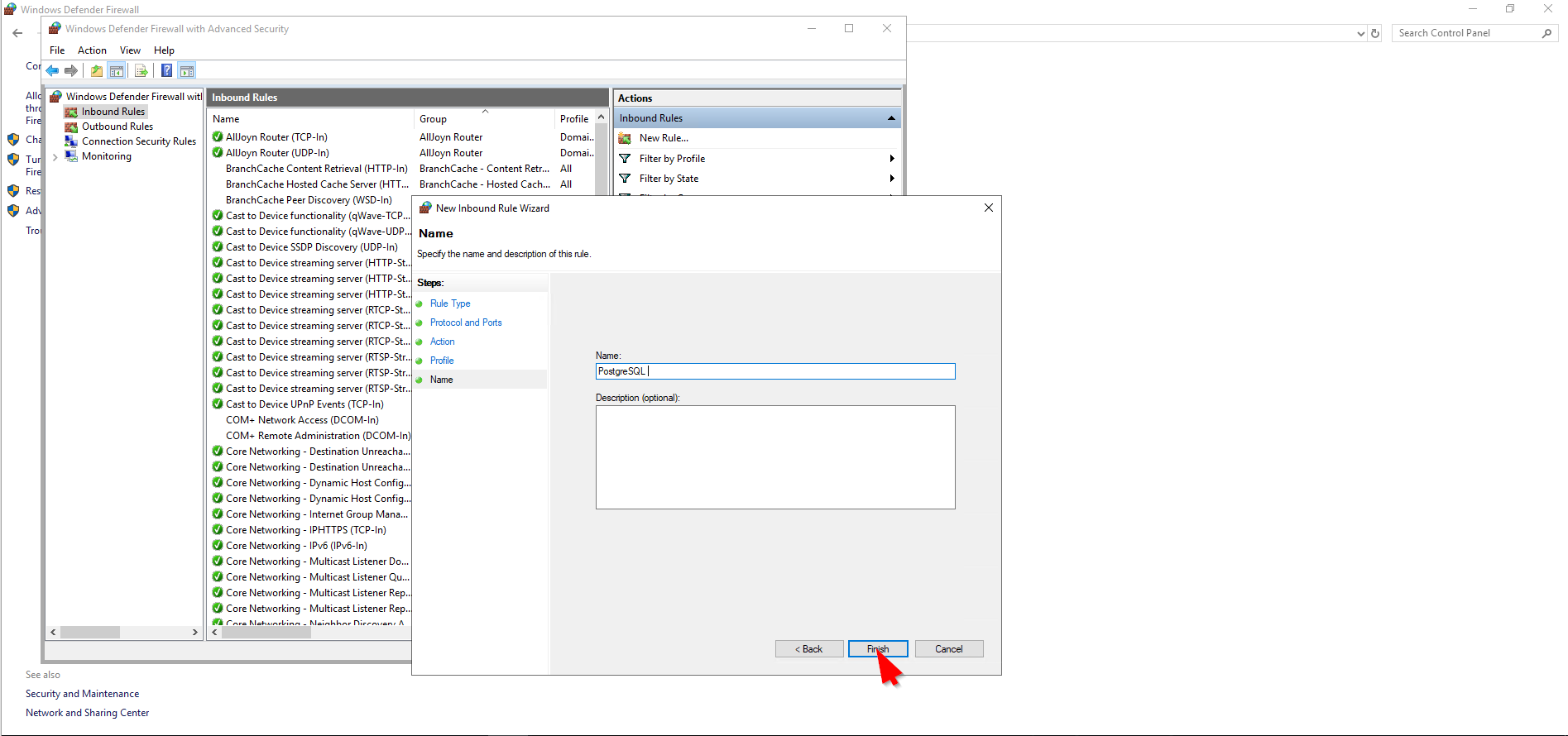Click the rule Name input field
The image size is (1568, 736).
(x=775, y=371)
